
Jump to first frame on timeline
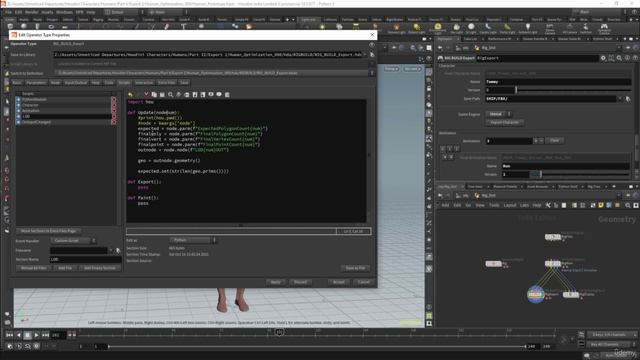coord(9,335)
